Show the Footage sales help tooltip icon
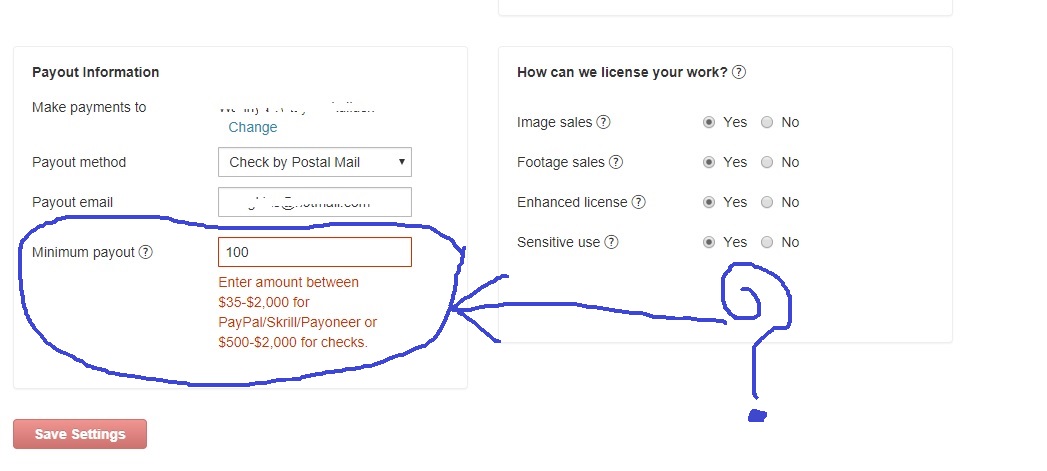This screenshot has width=1047, height=471. pos(616,162)
